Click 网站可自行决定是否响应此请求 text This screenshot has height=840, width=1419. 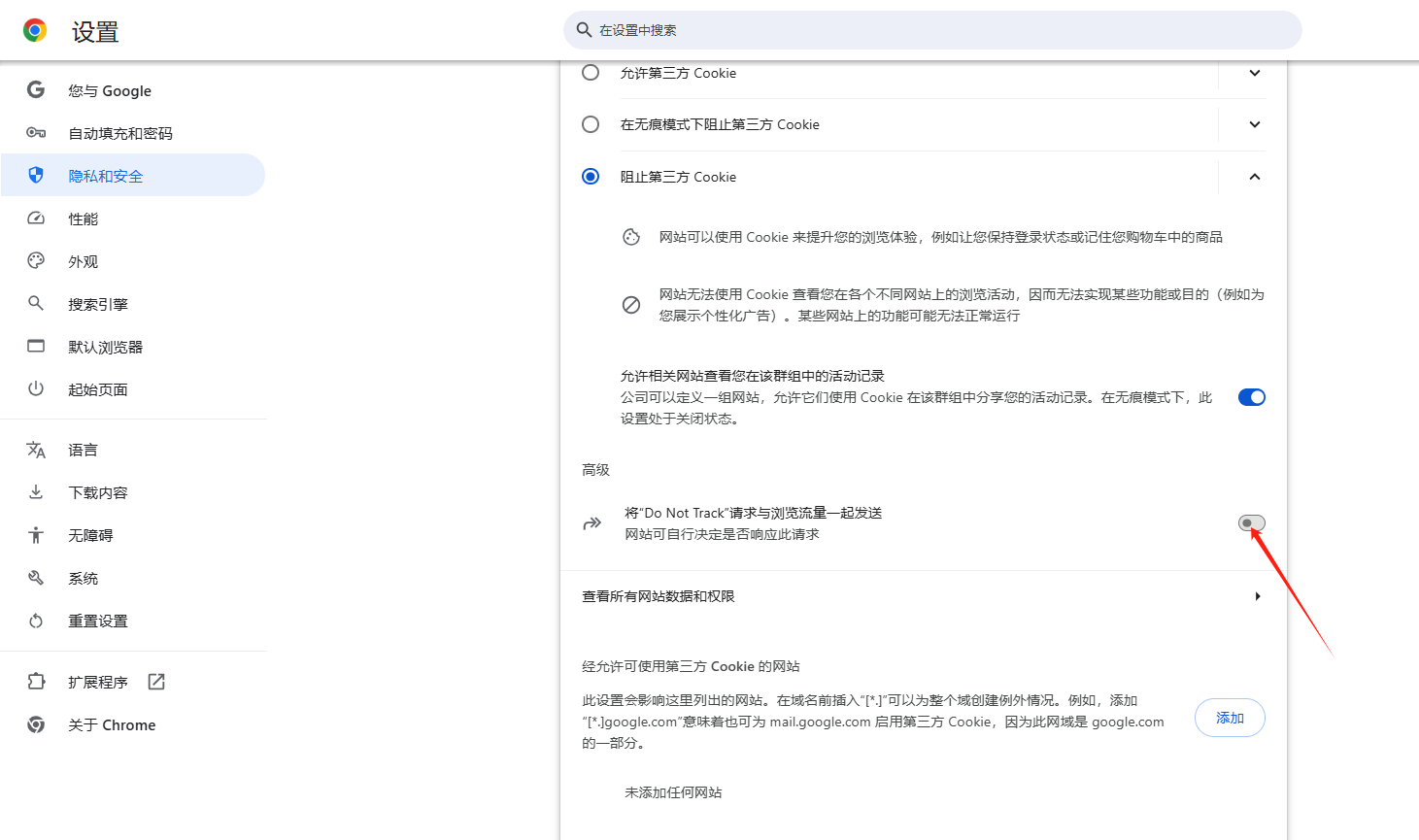(x=722, y=534)
